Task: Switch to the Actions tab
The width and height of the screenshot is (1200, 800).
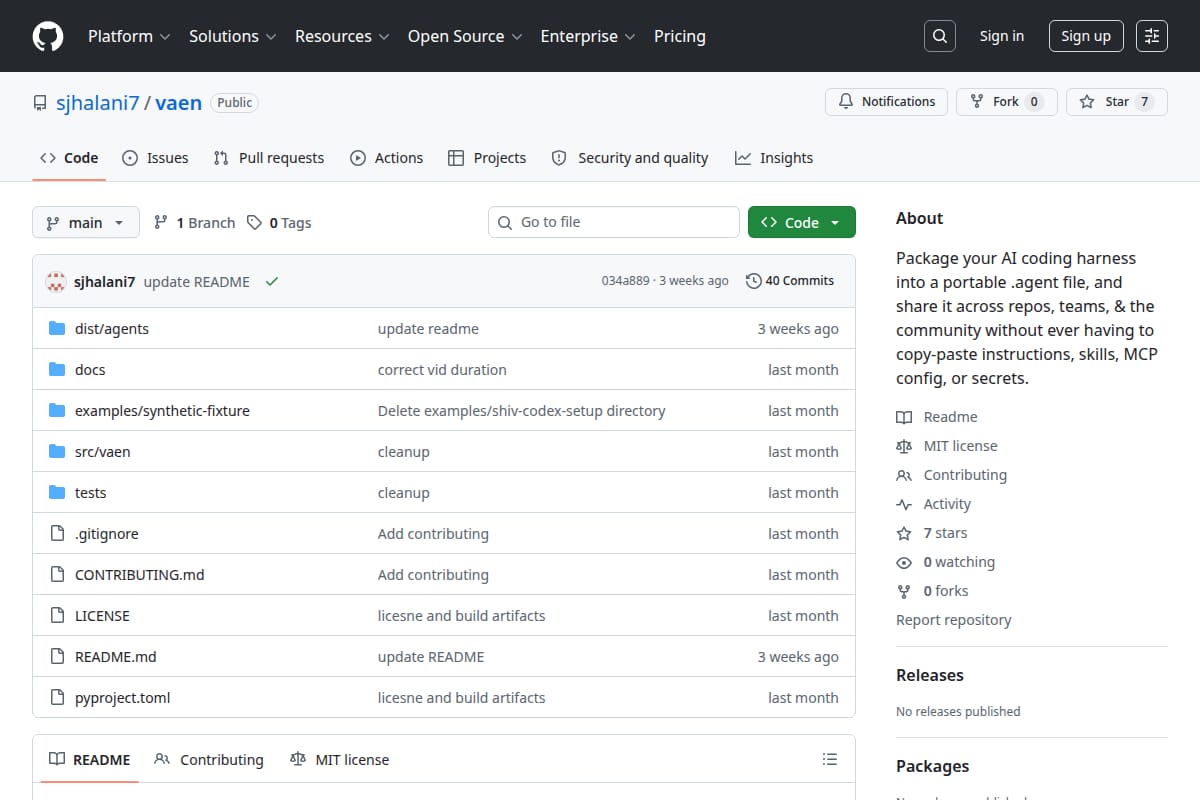Action: point(387,158)
